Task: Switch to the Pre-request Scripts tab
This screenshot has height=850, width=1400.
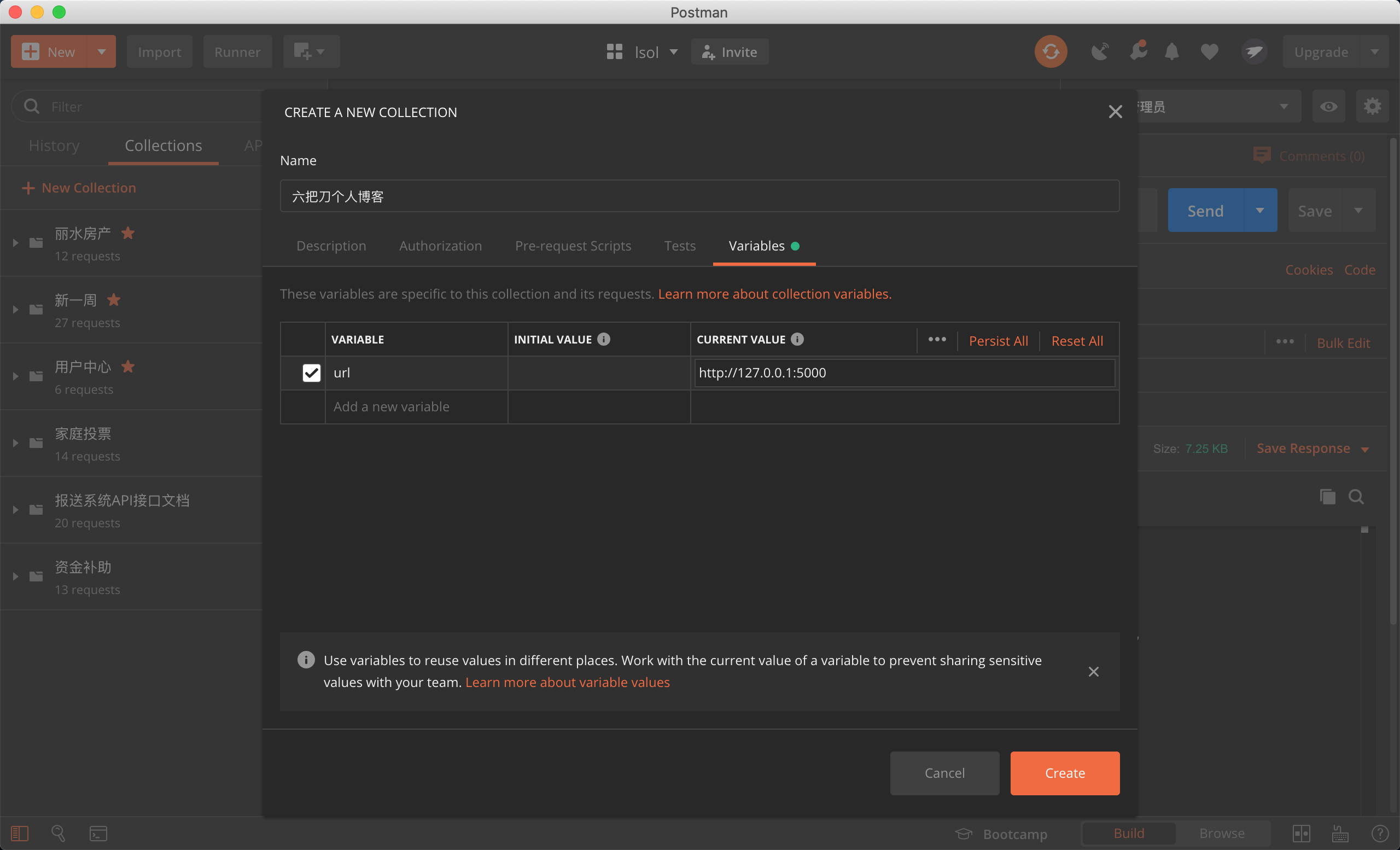Action: point(573,246)
